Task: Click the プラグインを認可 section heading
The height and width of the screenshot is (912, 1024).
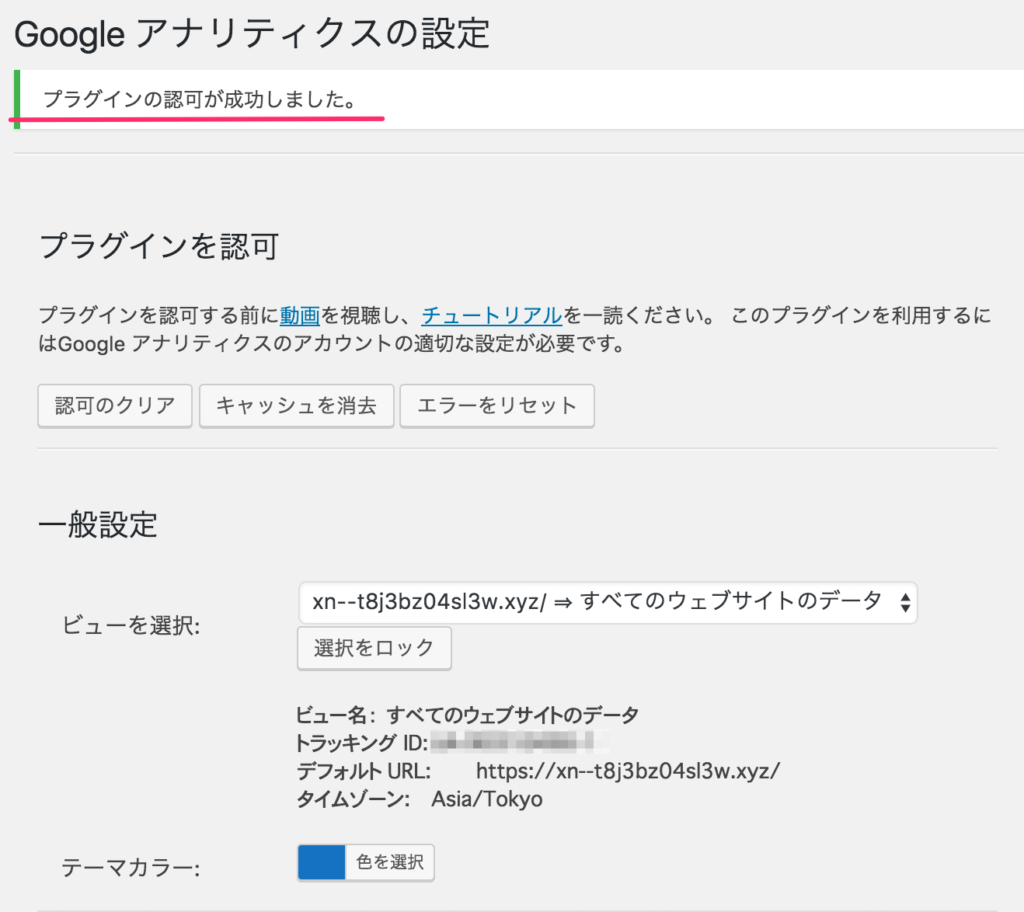Action: [158, 246]
